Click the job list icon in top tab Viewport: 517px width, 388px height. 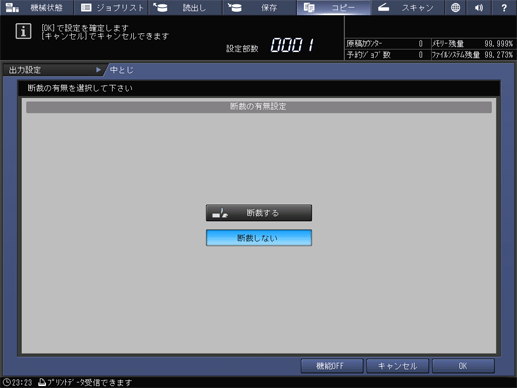[86, 7]
